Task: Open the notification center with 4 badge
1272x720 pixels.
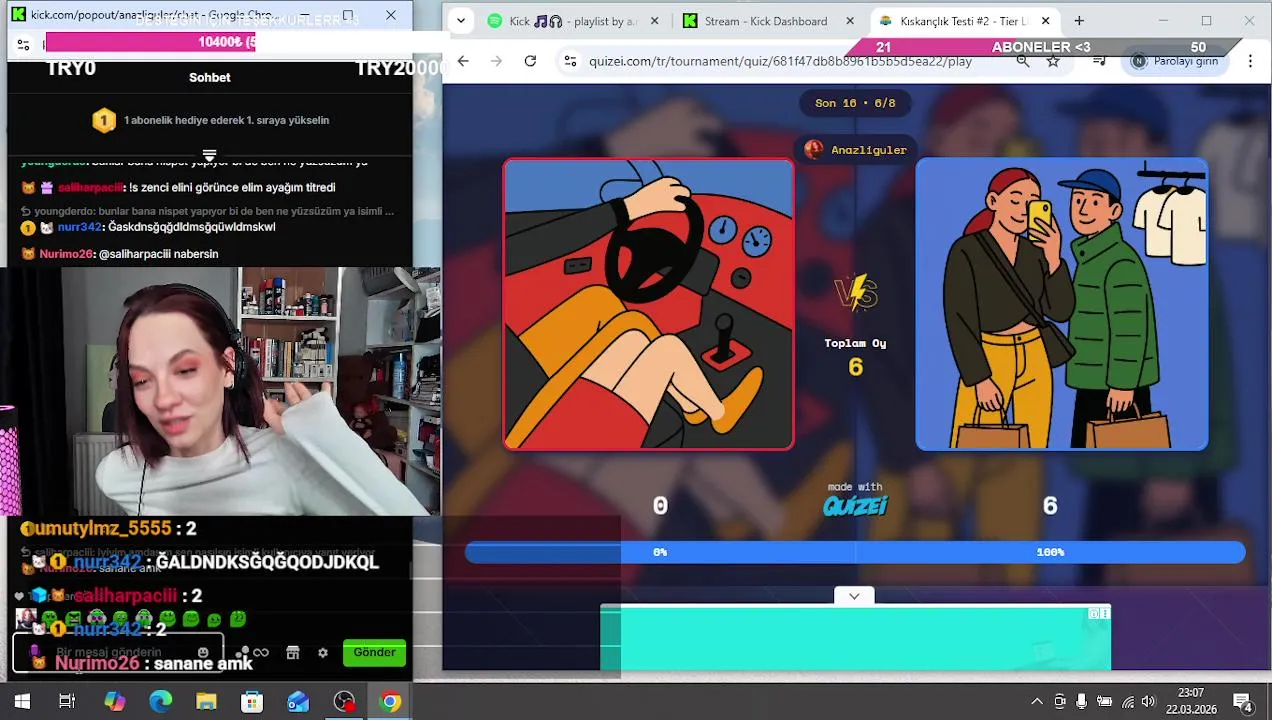Action: click(x=1243, y=702)
